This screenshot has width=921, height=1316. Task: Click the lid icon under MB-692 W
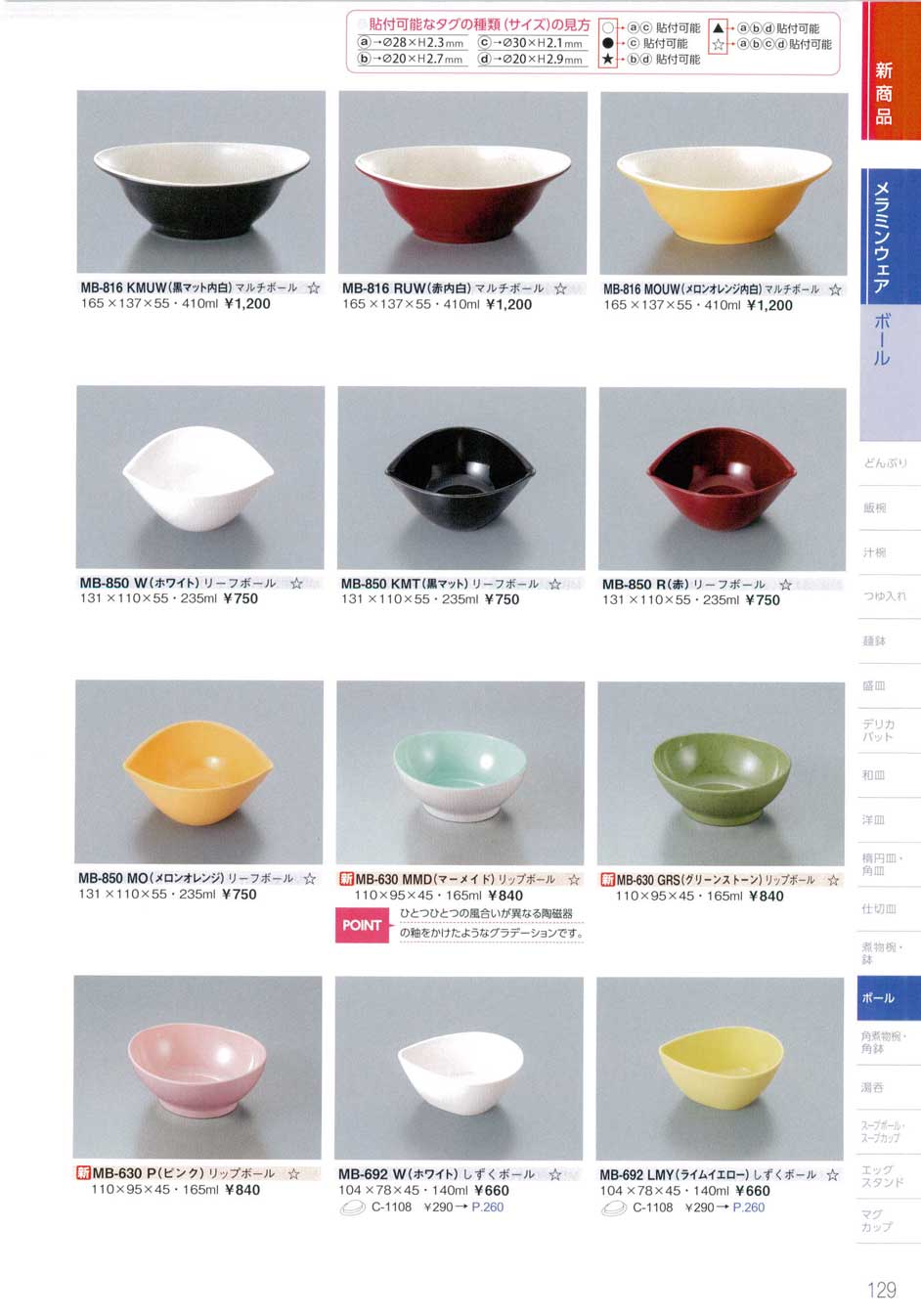(x=352, y=1208)
